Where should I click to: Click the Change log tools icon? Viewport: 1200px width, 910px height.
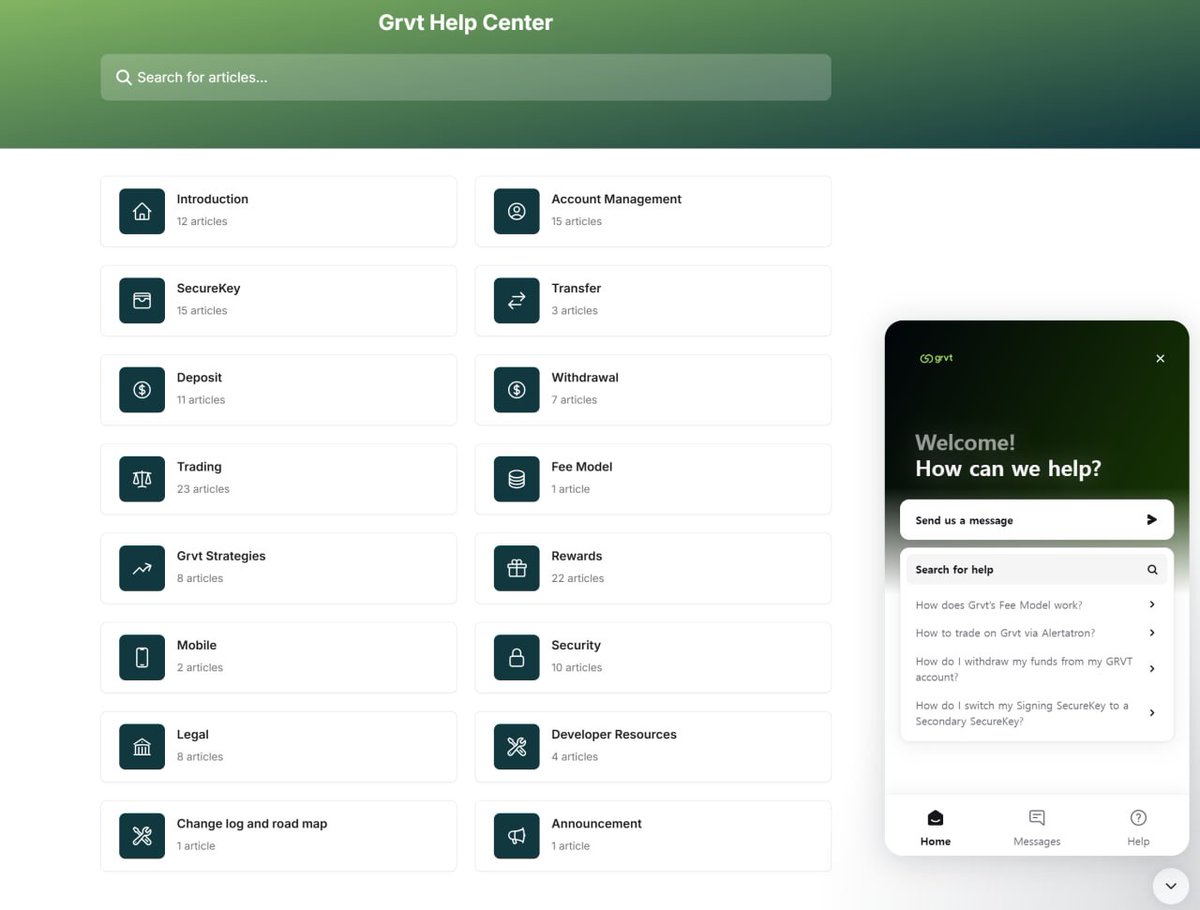pos(142,835)
